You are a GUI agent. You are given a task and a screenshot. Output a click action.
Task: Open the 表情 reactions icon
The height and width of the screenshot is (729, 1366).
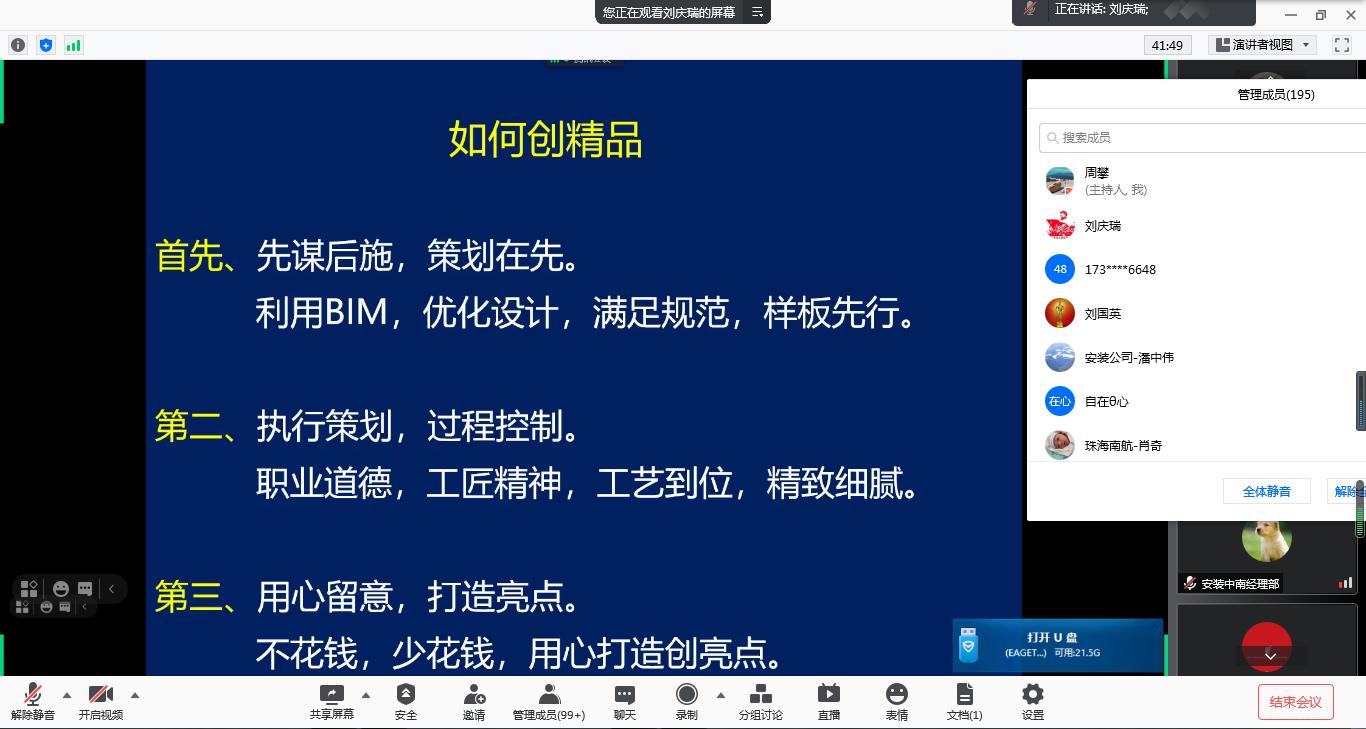tap(897, 701)
